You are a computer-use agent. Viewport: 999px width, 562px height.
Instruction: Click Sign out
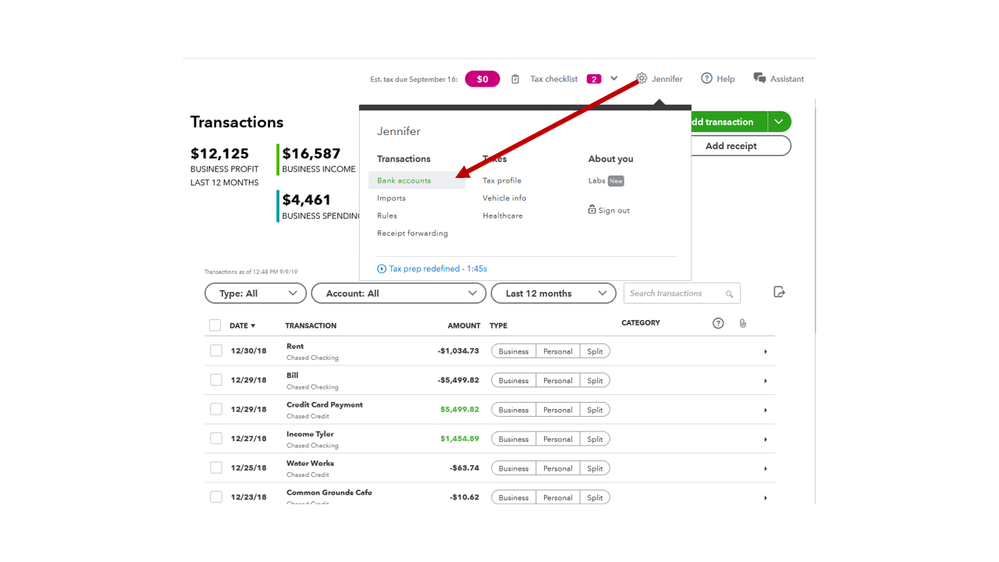pyautogui.click(x=614, y=210)
